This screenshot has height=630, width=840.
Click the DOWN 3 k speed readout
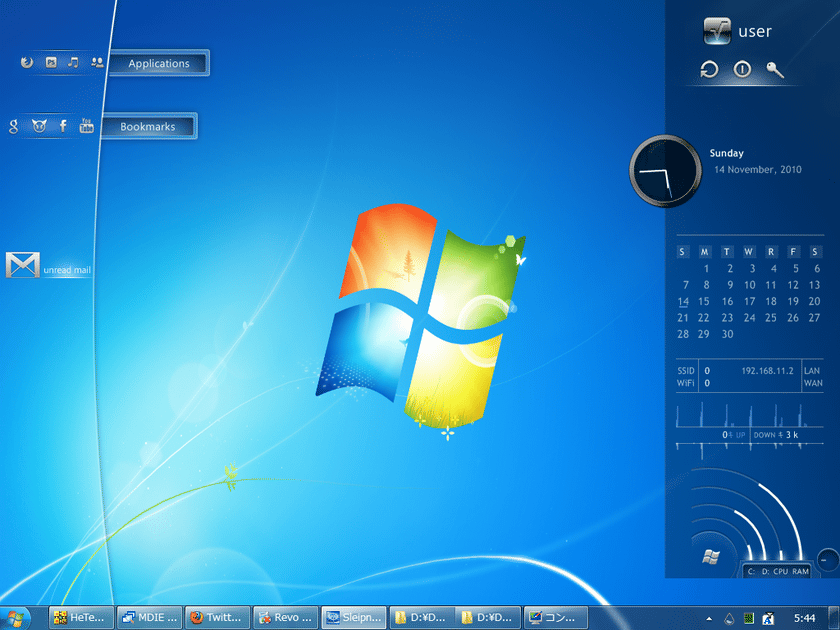point(776,435)
